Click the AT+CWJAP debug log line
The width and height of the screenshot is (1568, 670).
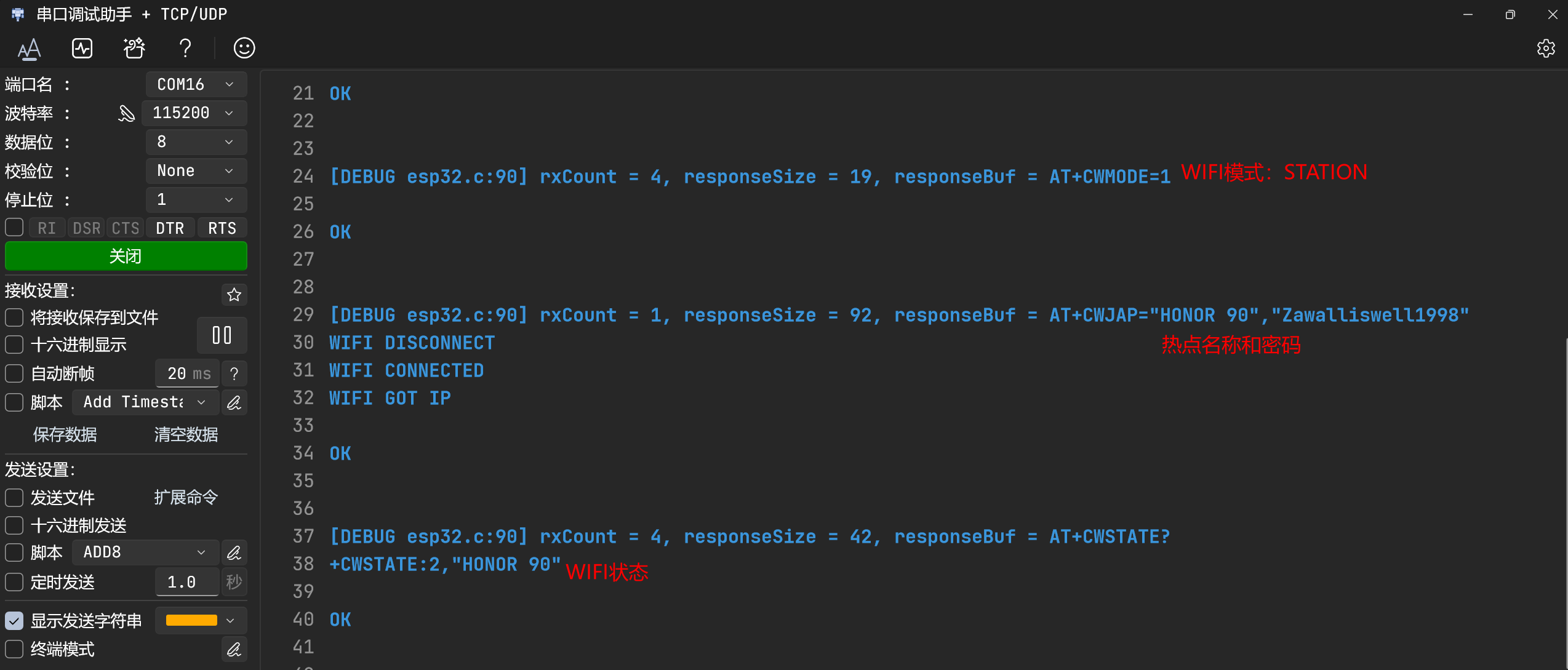click(x=899, y=316)
